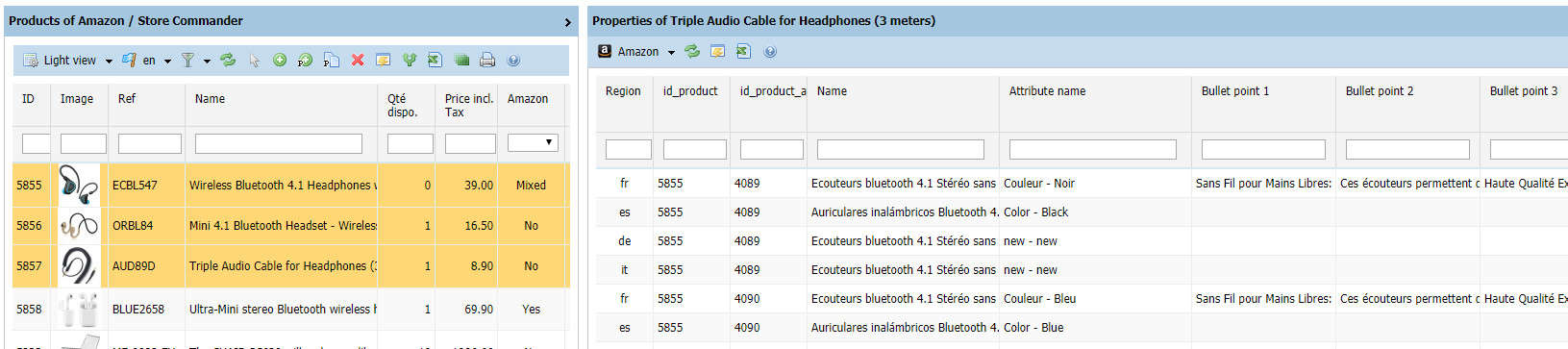
Task: Select the Mini 4.1 Bluetooth Headset row
Action: (x=291, y=225)
